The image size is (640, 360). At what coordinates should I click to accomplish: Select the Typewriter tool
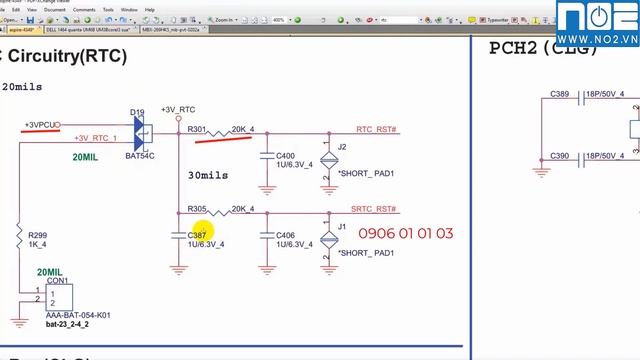493,20
